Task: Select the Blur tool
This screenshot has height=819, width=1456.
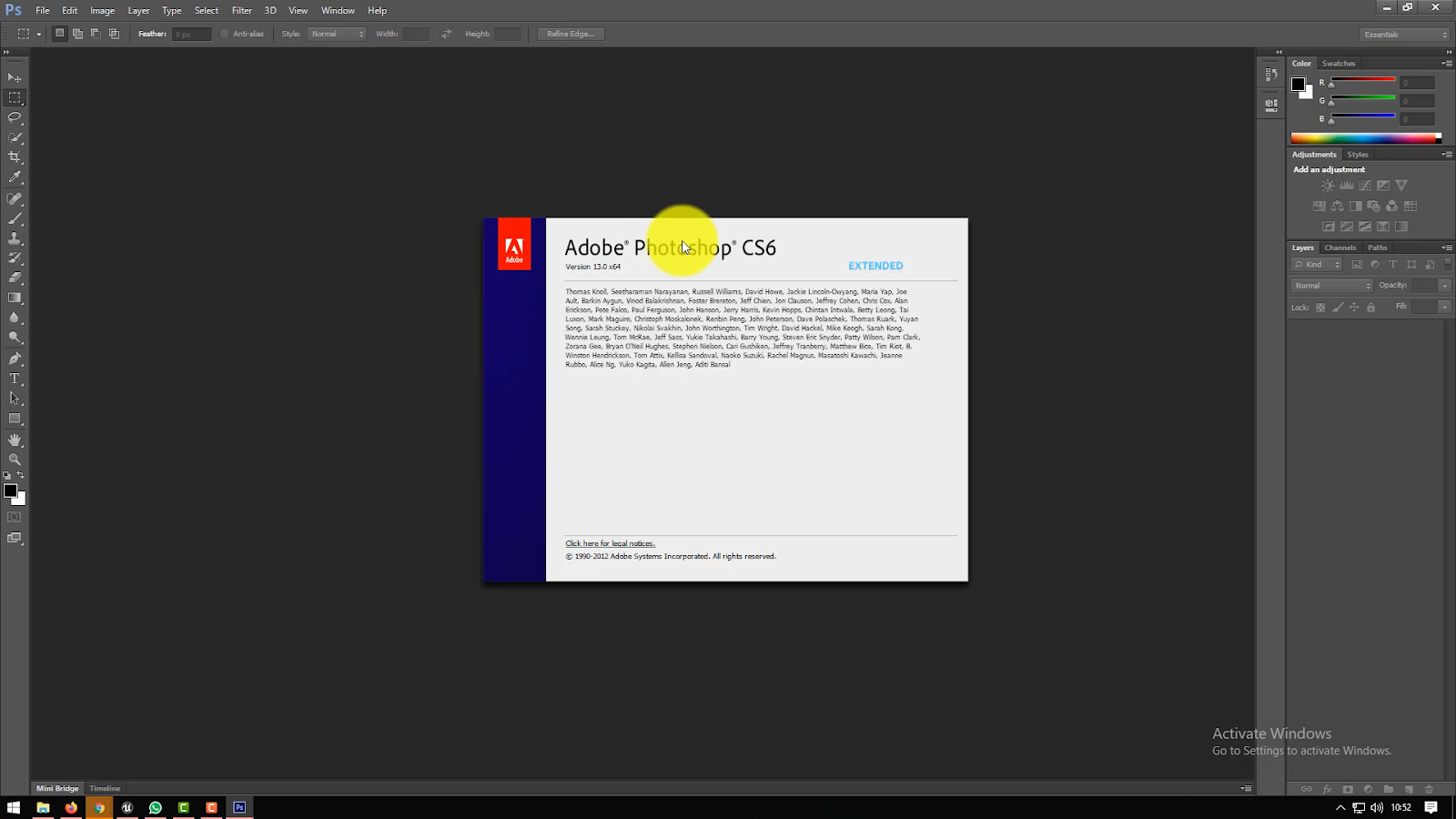Action: (x=15, y=318)
